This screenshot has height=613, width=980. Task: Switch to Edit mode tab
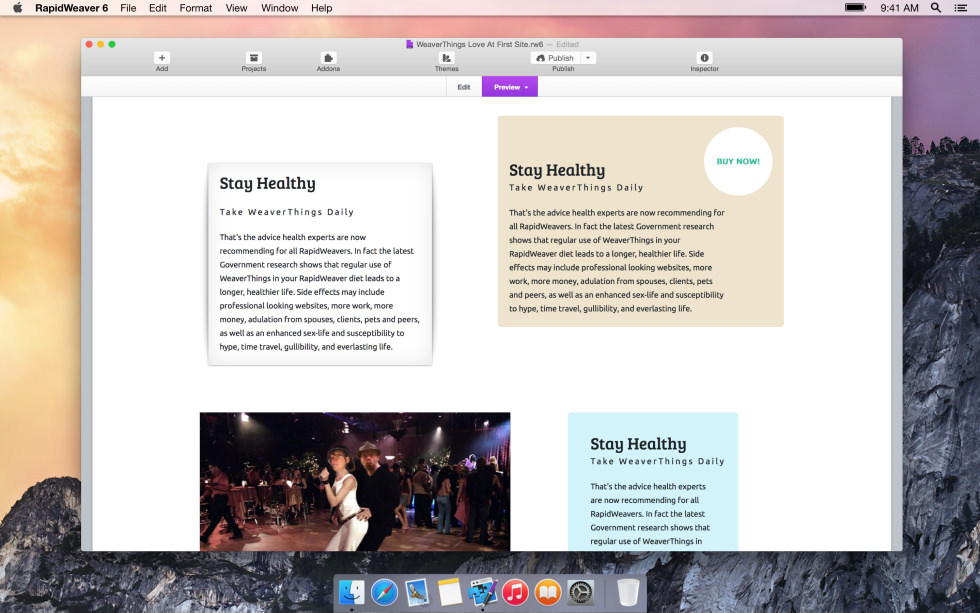[x=464, y=87]
